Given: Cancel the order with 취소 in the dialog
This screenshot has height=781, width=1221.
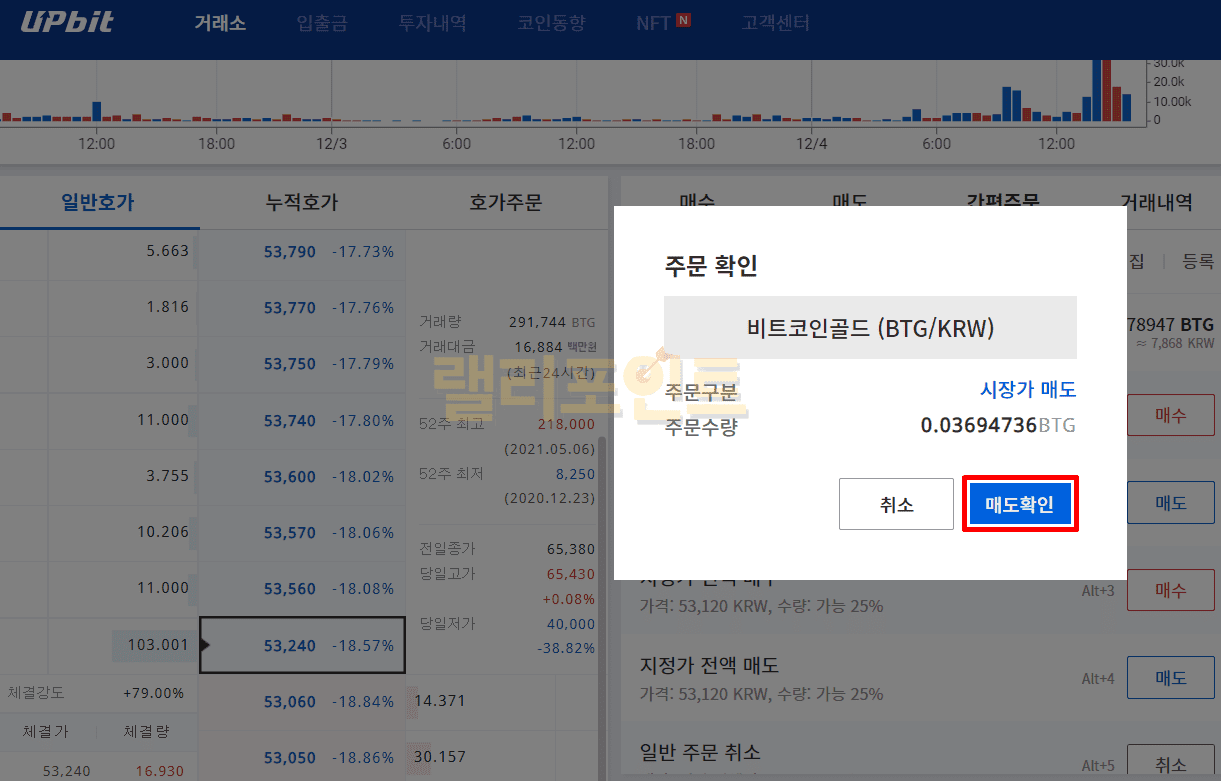Looking at the screenshot, I should tap(896, 504).
